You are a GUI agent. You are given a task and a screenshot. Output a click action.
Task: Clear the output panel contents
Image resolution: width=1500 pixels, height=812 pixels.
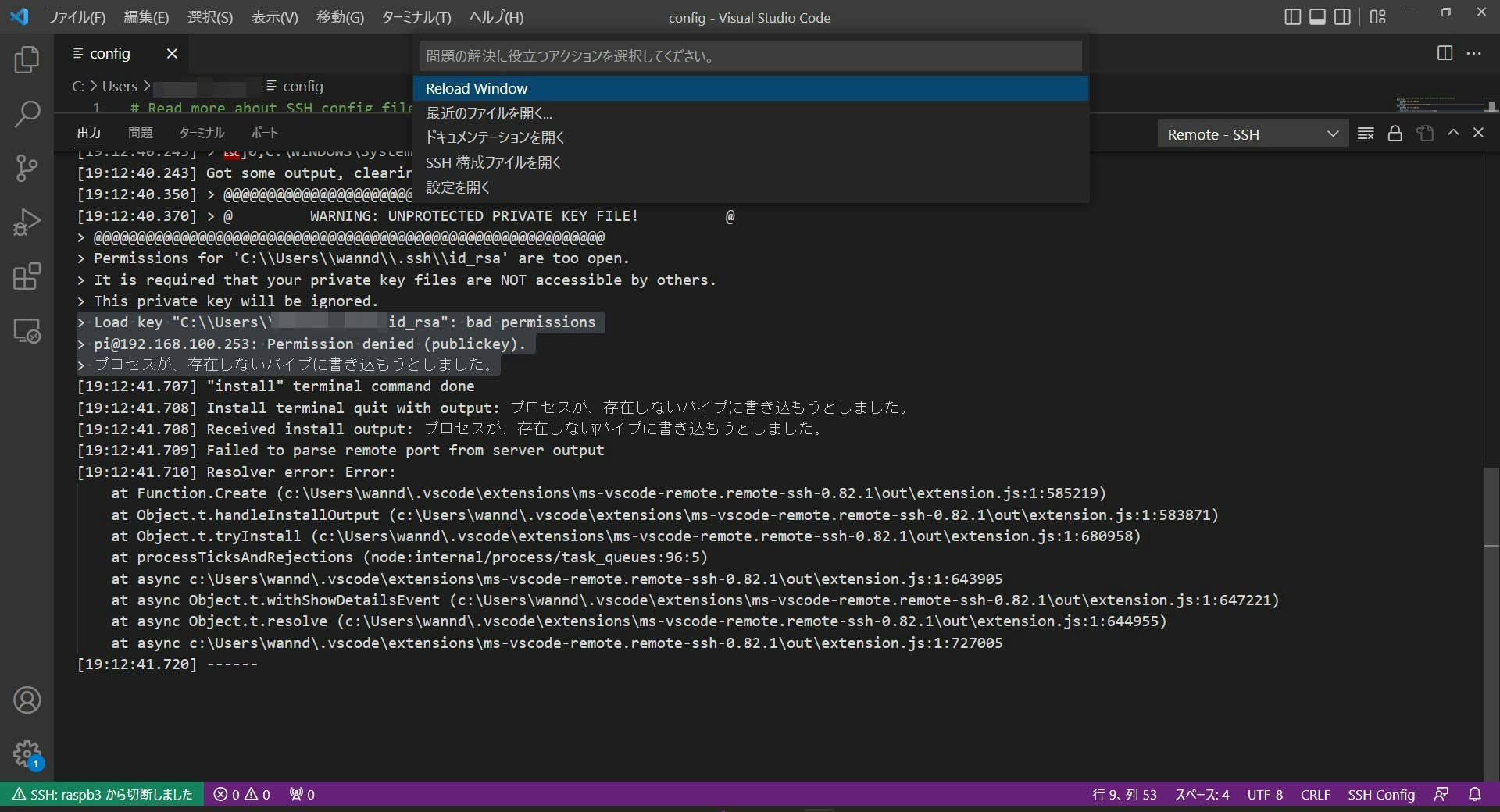click(x=1366, y=134)
